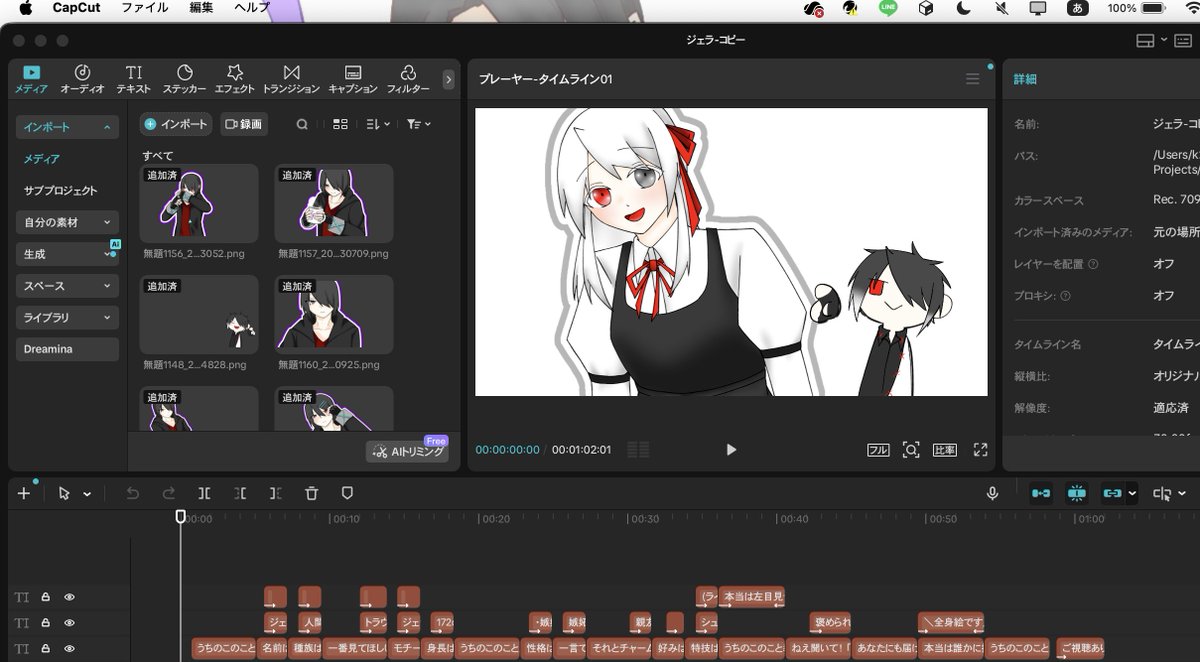
Task: Toggle visibility of top text track
Action: (70, 597)
